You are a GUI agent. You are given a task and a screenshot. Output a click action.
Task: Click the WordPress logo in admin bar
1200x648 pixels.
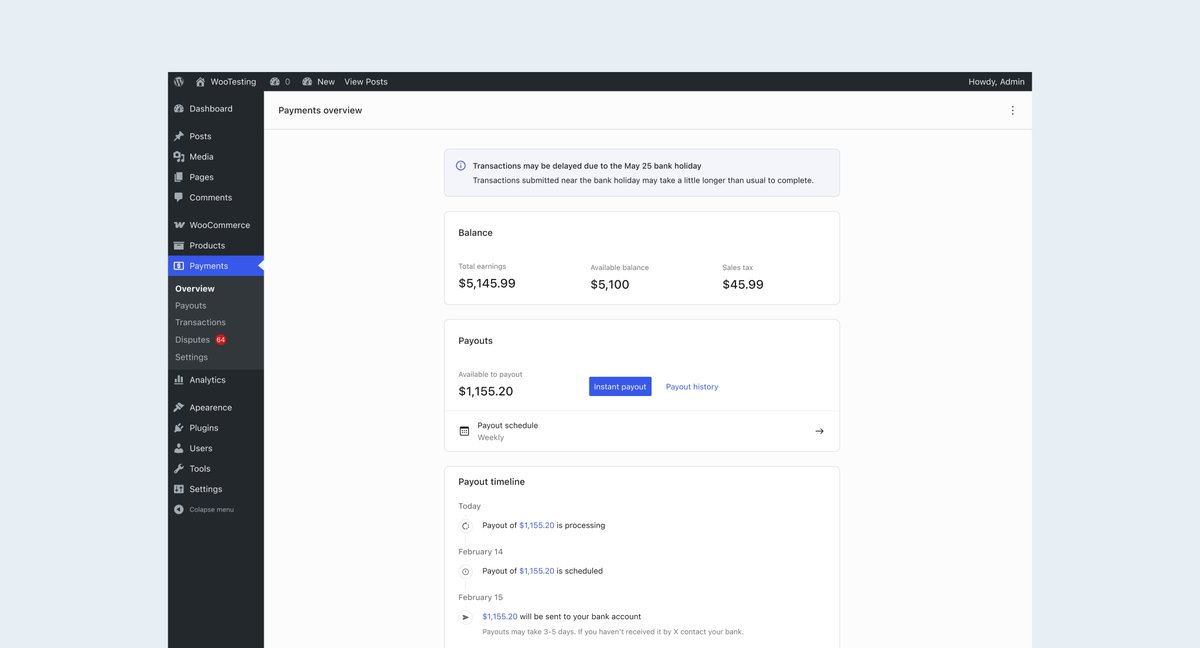[179, 82]
